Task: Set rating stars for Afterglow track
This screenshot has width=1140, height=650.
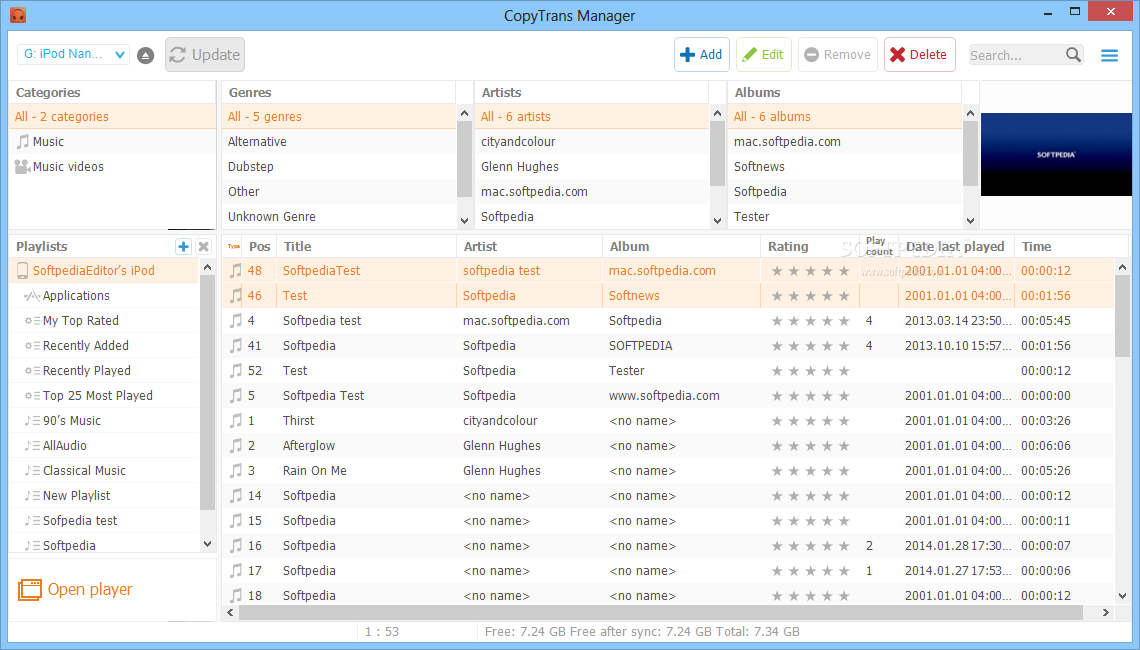Action: pyautogui.click(x=810, y=446)
